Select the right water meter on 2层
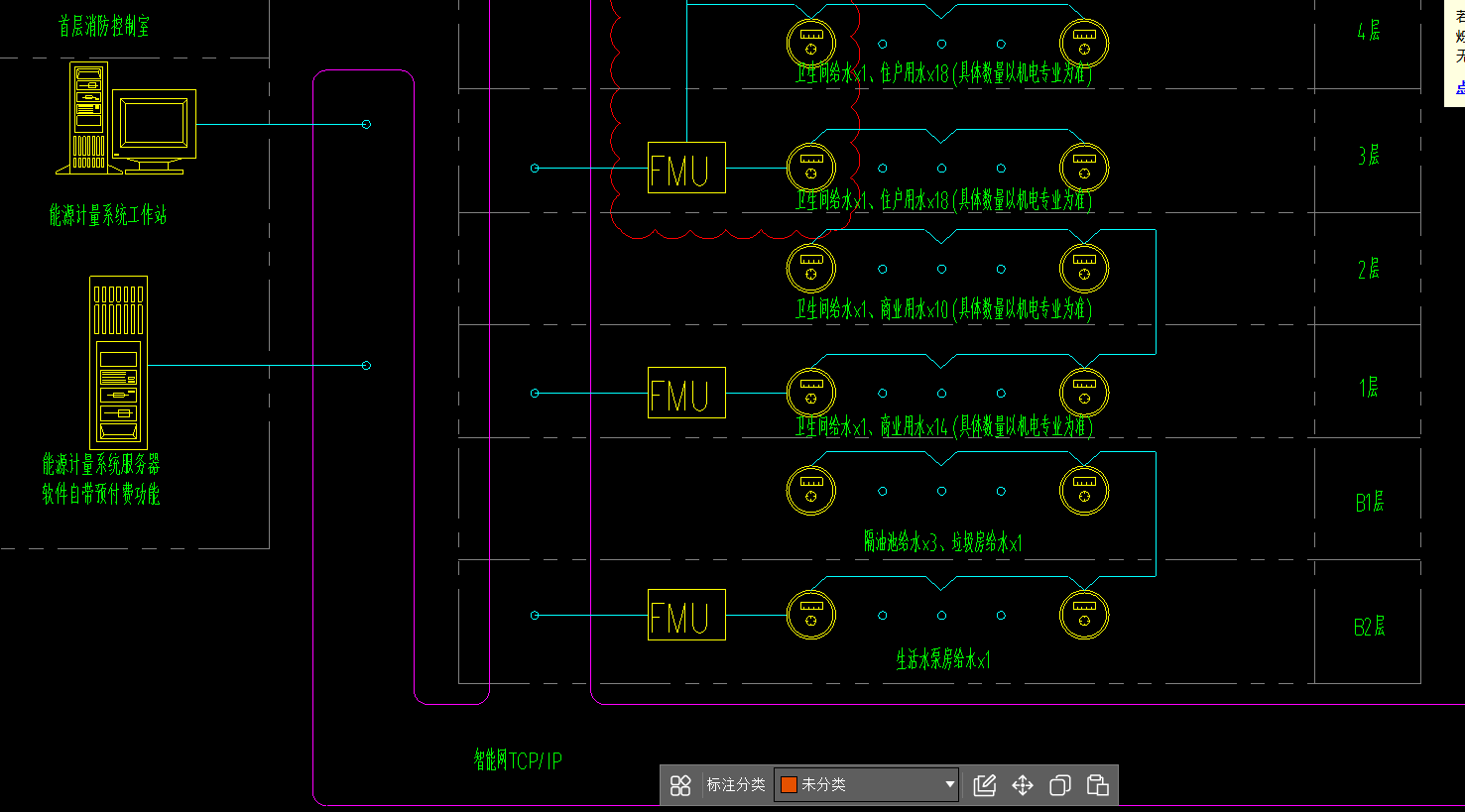The width and height of the screenshot is (1465, 812). coord(1084,269)
